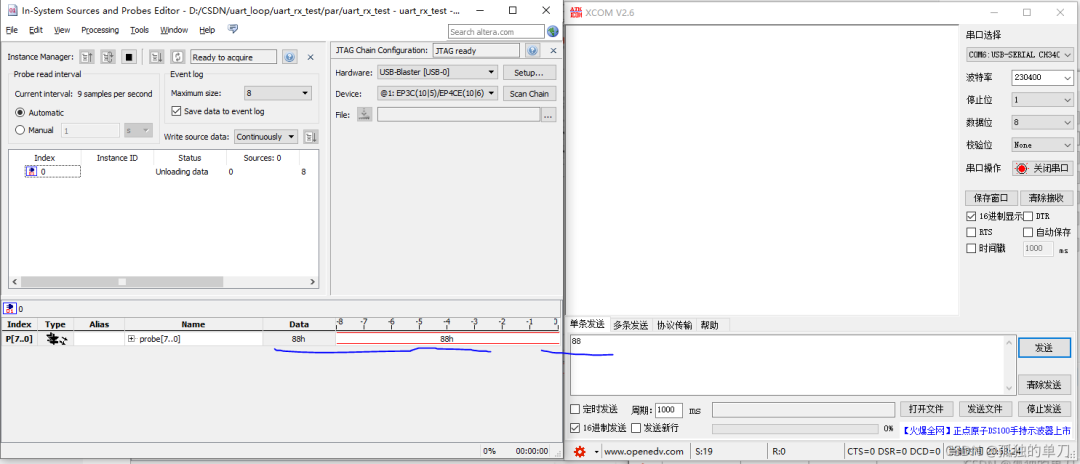
Task: Toggle the 16进制发送 checkbox
Action: [575, 428]
